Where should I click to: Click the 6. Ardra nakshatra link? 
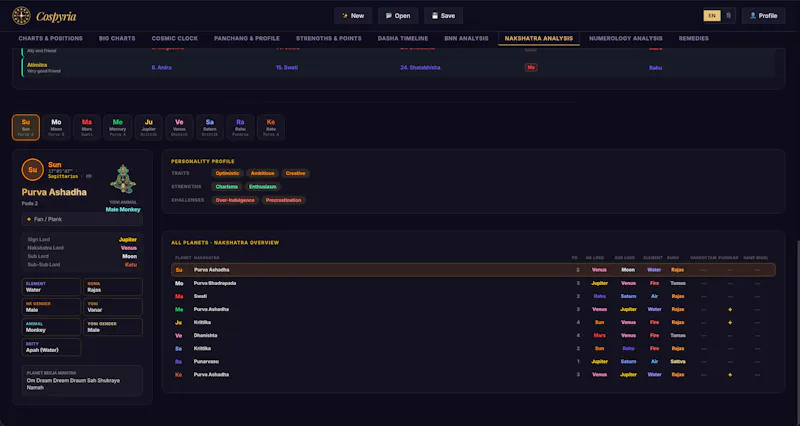pos(161,67)
